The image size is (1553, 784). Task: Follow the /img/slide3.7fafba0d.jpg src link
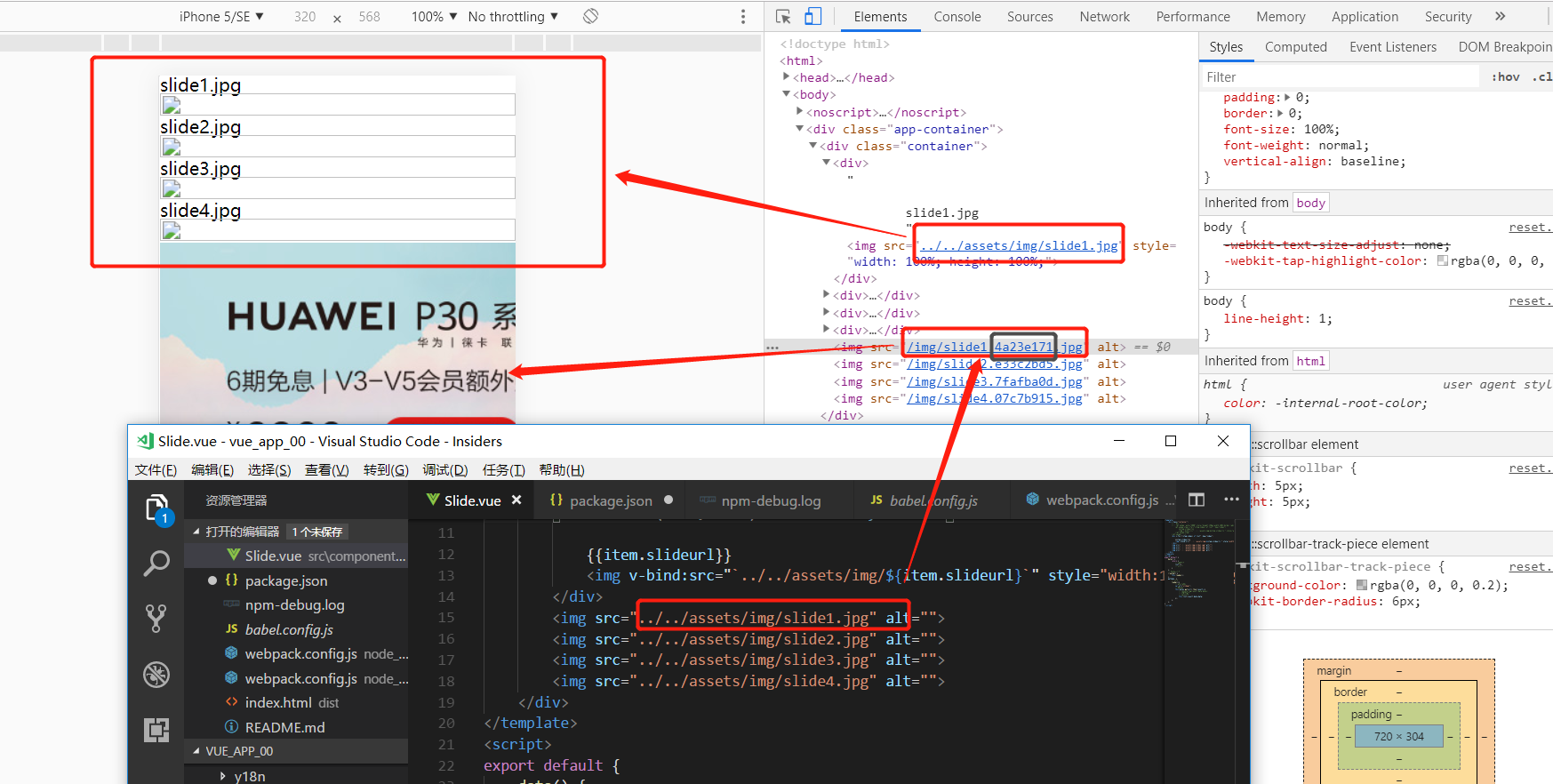click(995, 382)
